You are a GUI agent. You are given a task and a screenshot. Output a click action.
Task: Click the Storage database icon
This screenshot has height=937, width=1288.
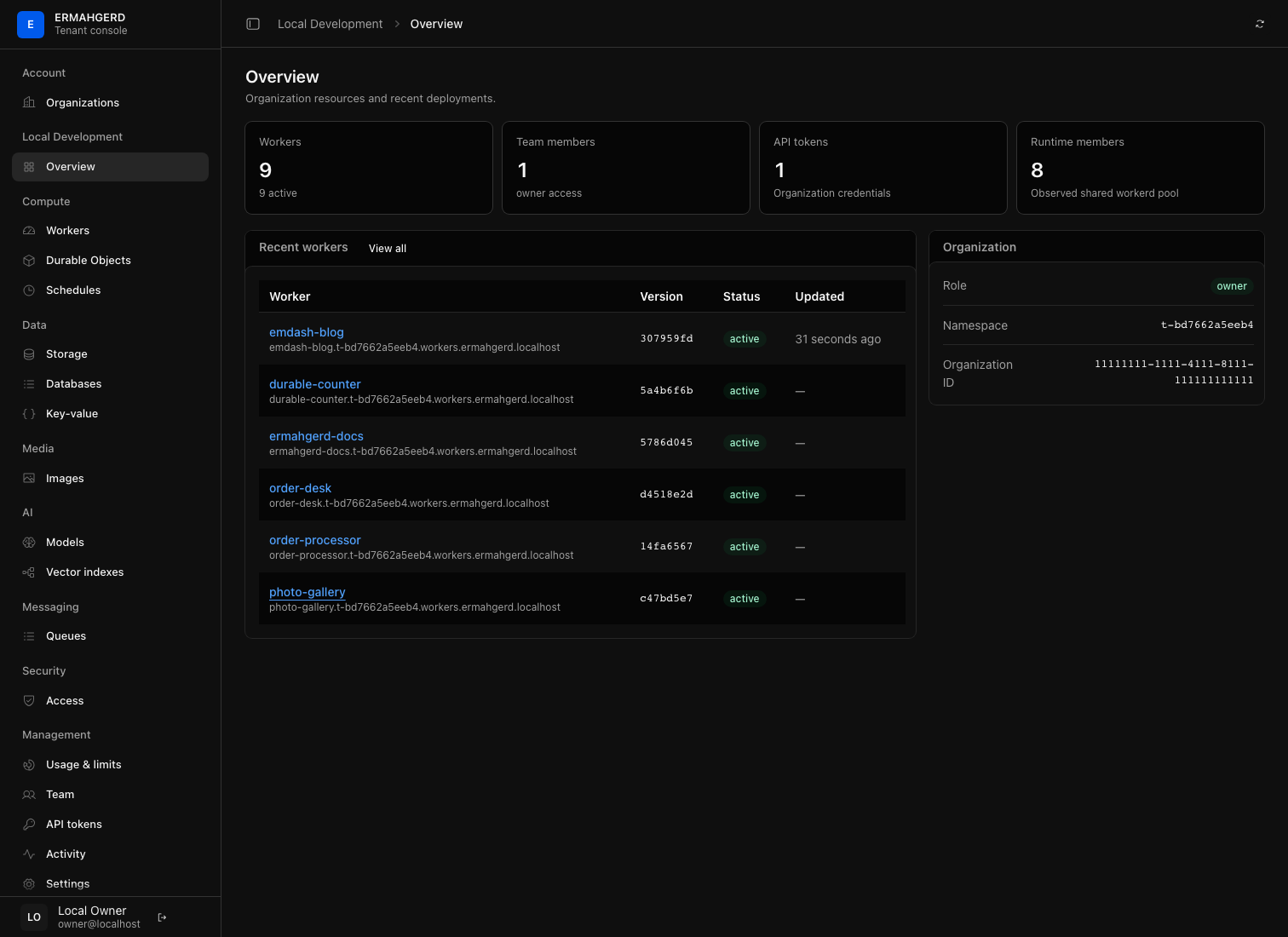pos(29,354)
